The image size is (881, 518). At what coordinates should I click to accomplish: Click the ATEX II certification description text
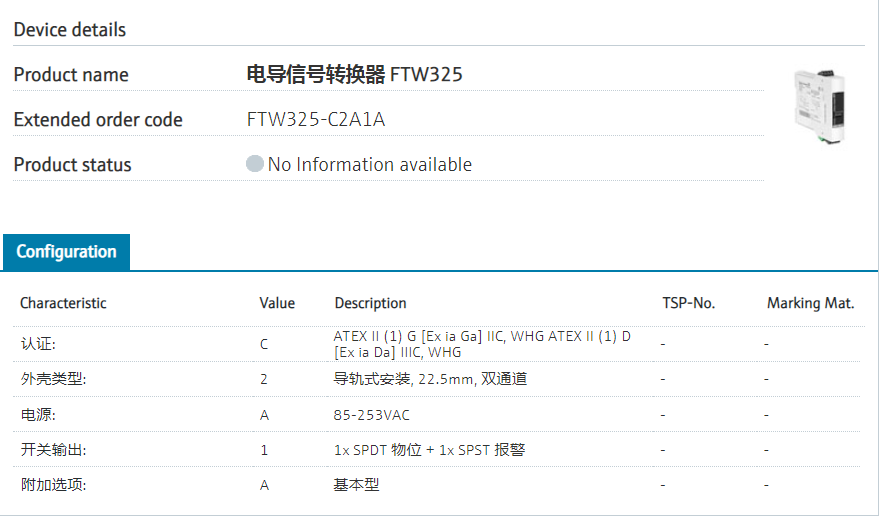[x=482, y=344]
